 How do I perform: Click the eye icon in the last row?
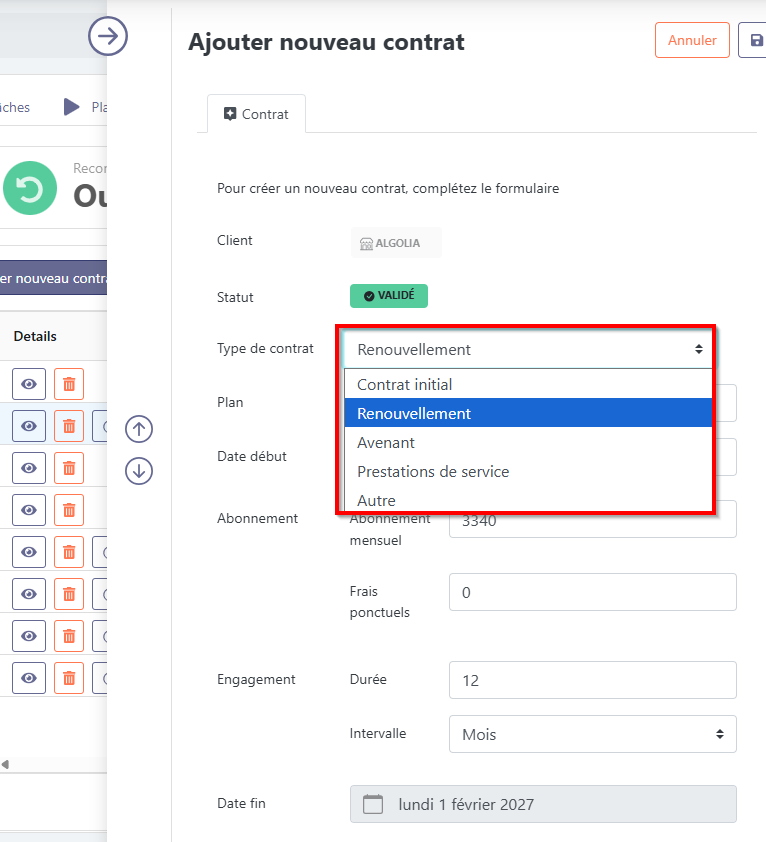[29, 678]
